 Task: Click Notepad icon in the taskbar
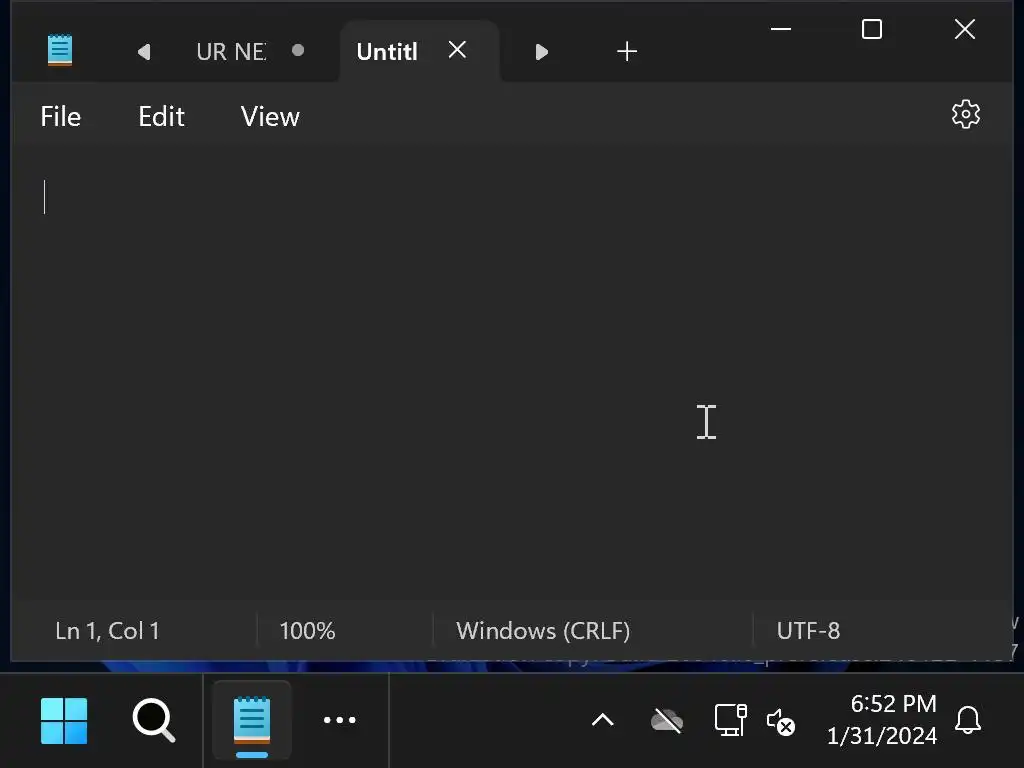pos(252,720)
